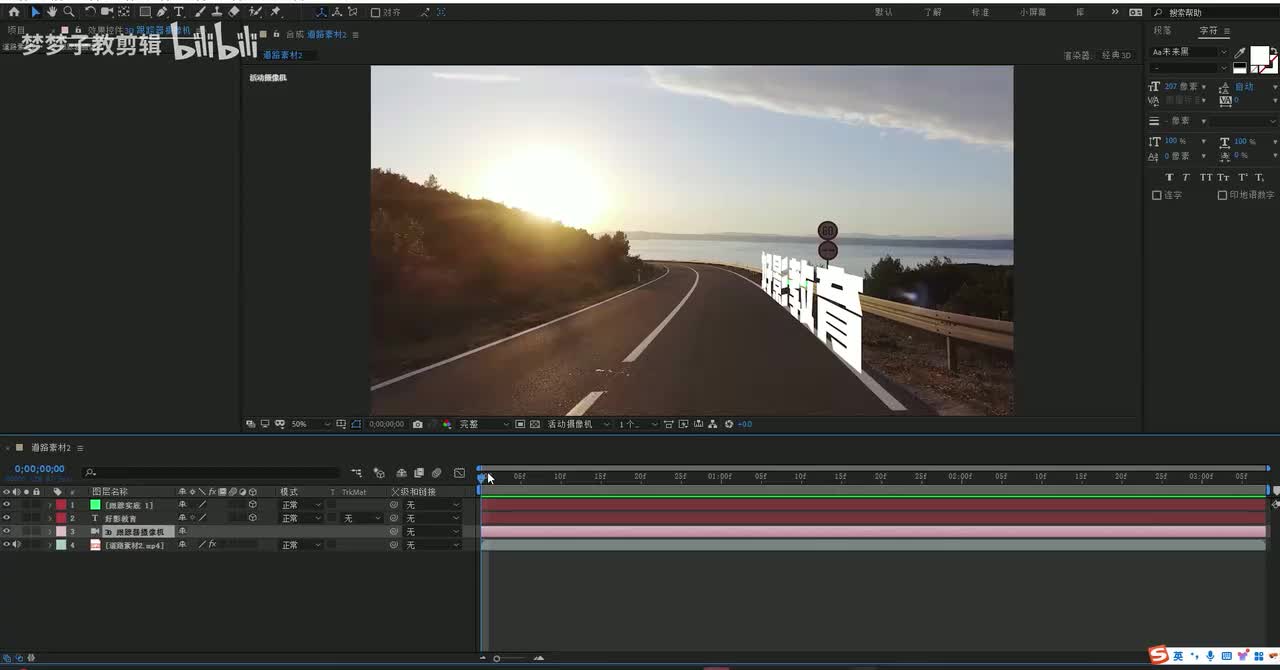Click the Search Help field
1280x670 pixels.
pos(1215,12)
